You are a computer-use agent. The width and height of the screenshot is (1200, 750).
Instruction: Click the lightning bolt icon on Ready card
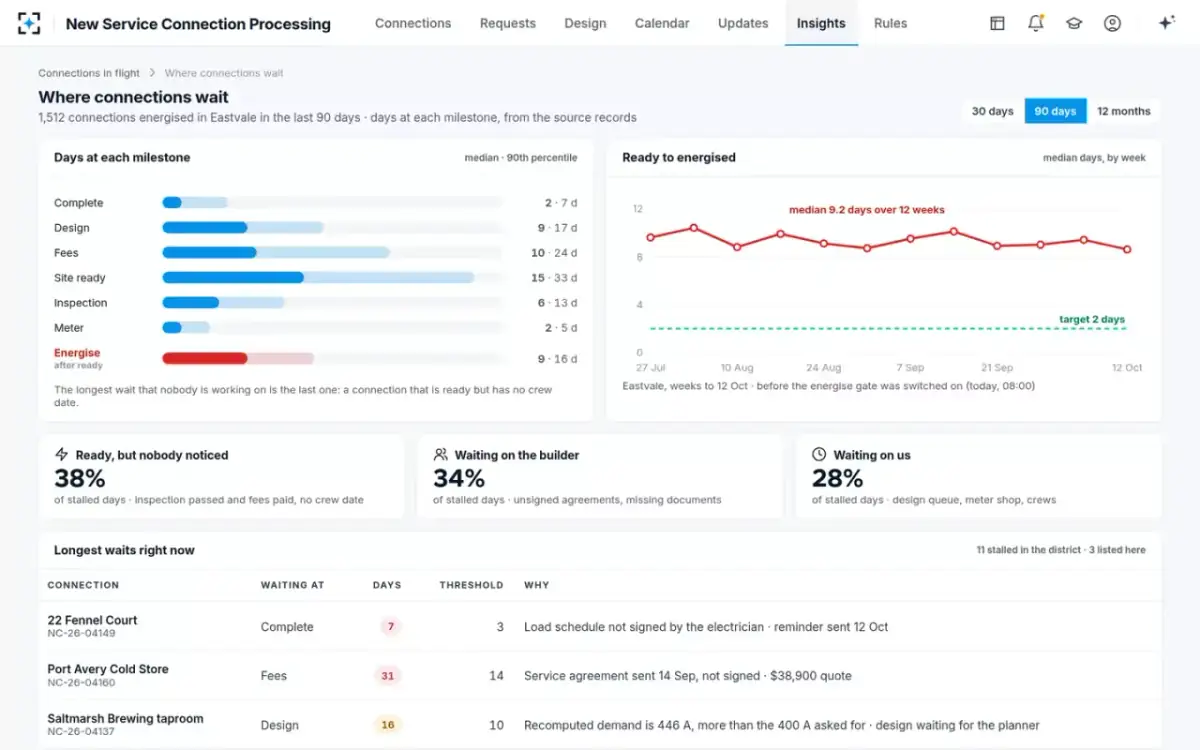coord(62,454)
